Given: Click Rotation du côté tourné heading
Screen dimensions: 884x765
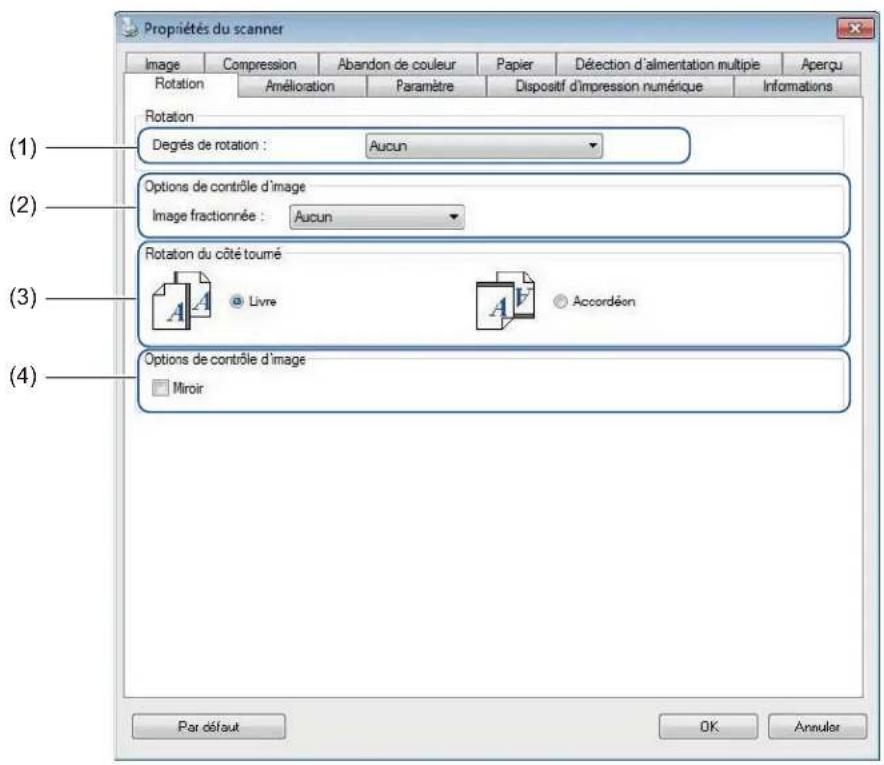Looking at the screenshot, I should tap(213, 254).
